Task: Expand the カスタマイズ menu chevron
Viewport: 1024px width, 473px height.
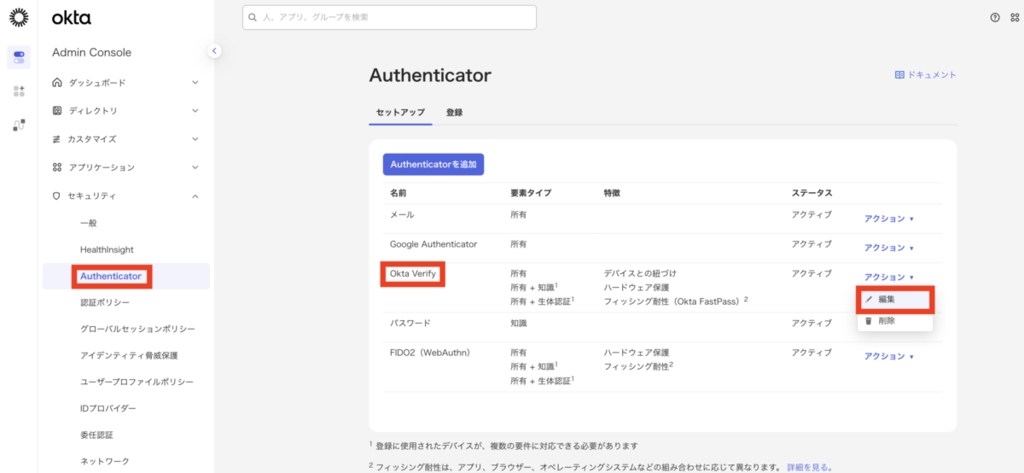Action: click(x=195, y=139)
